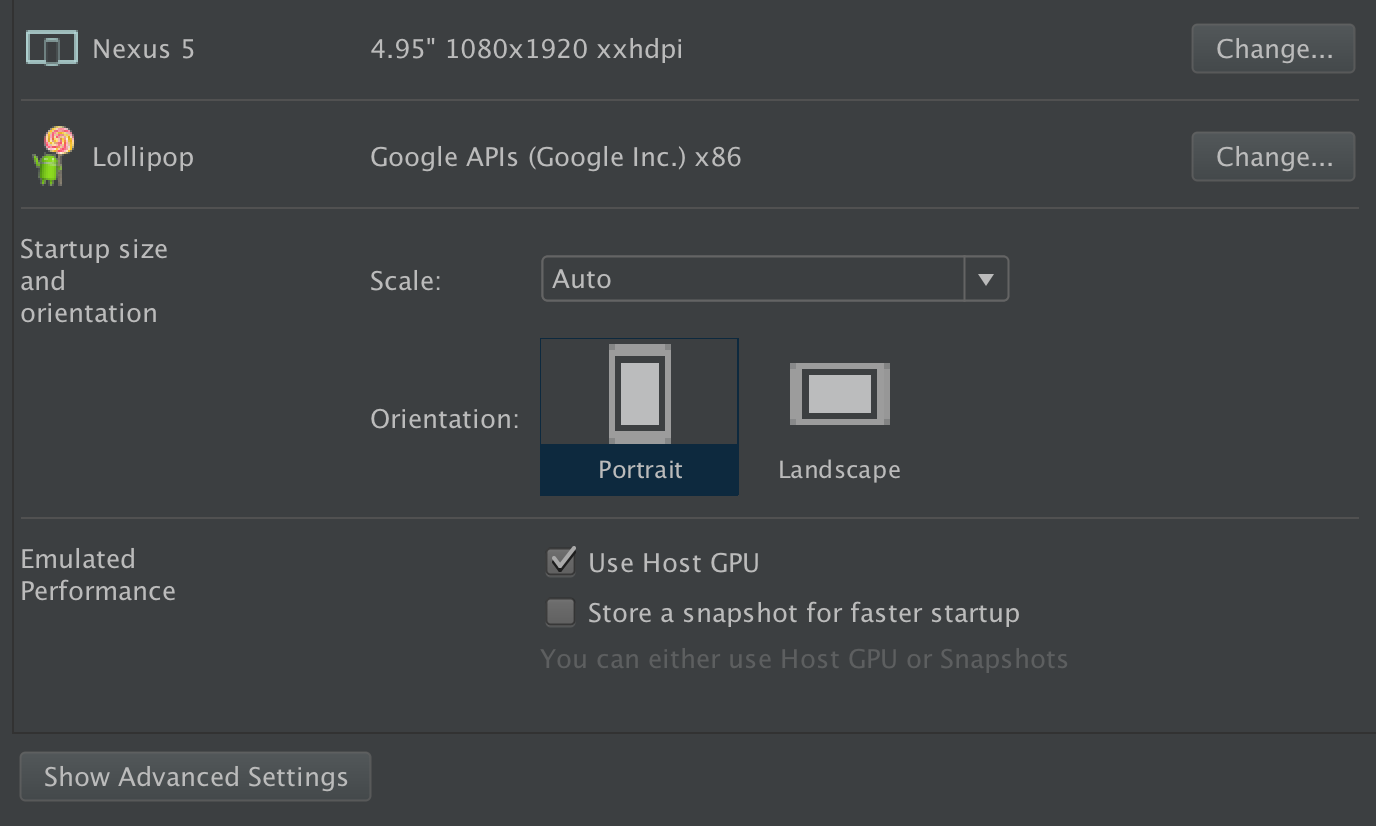Enable Store a snapshot for faster startup
Image resolution: width=1376 pixels, height=826 pixels.
click(561, 612)
